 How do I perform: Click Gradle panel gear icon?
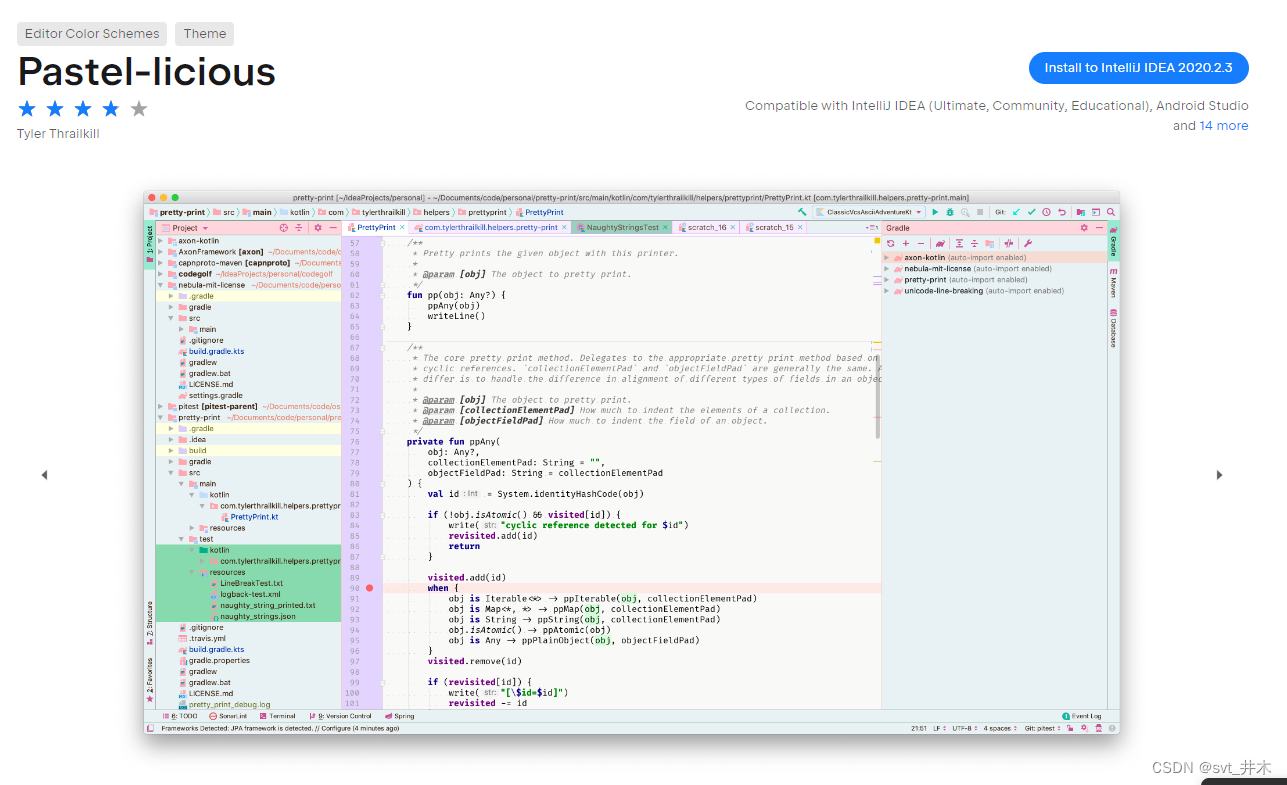[1084, 228]
